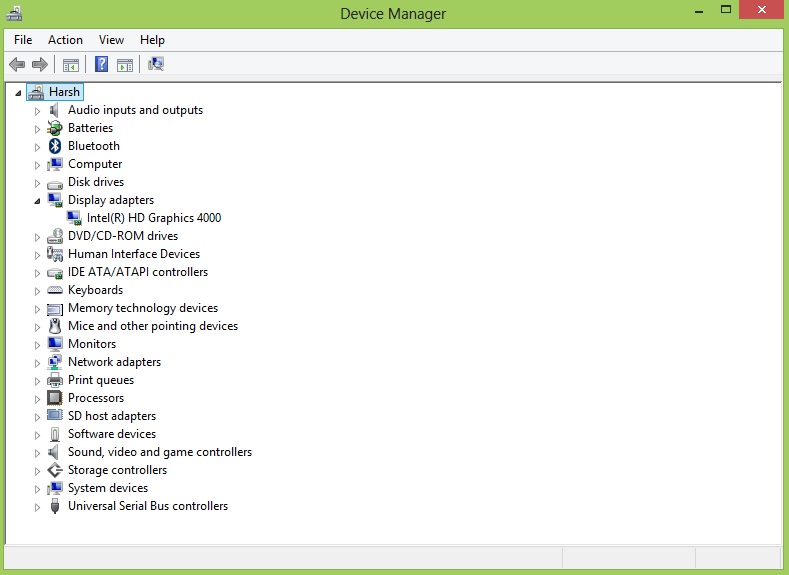The height and width of the screenshot is (575, 789).
Task: Click the Keyboards category icon
Action: tap(55, 290)
